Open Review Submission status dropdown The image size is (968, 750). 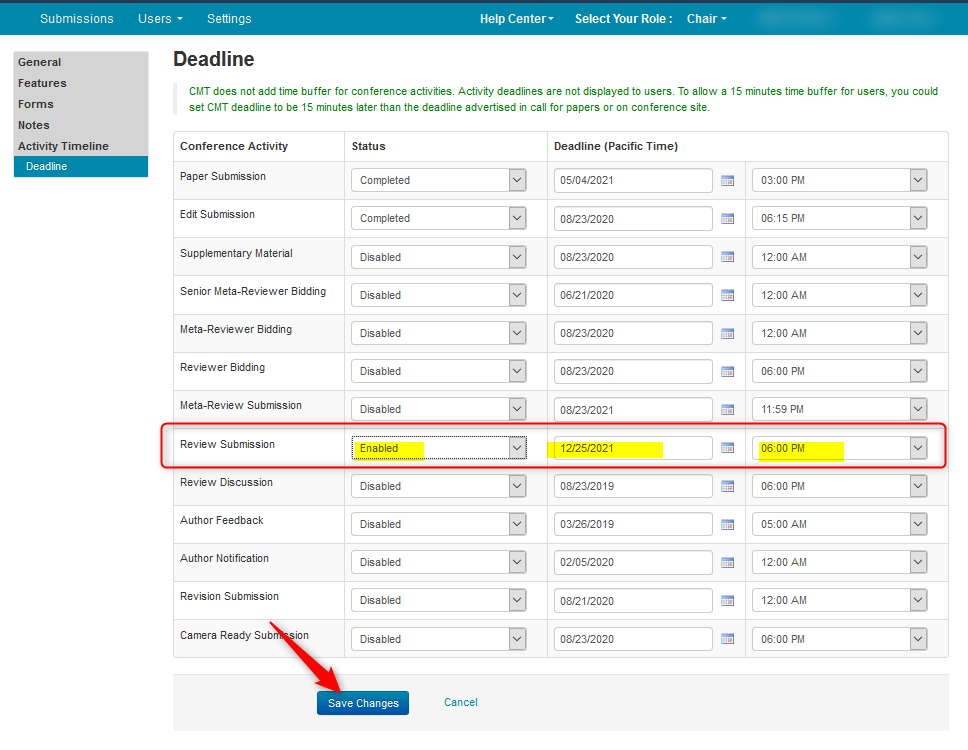point(439,448)
